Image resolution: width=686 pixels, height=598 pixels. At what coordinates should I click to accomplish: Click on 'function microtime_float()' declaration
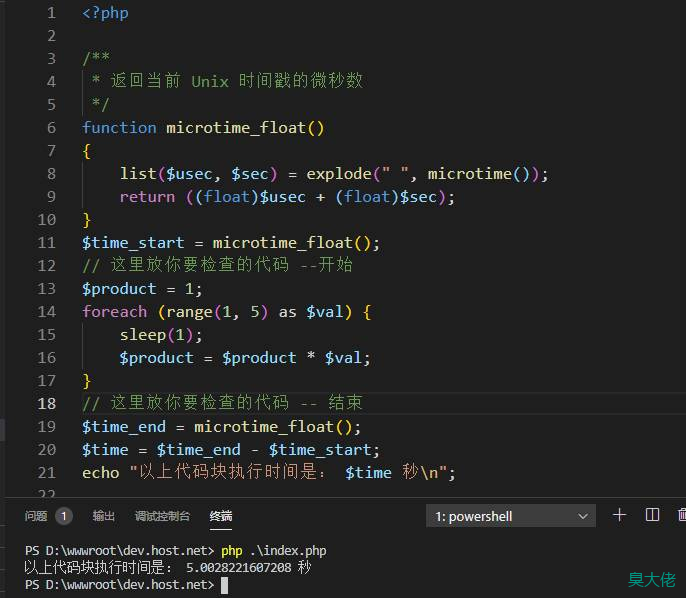pyautogui.click(x=203, y=128)
